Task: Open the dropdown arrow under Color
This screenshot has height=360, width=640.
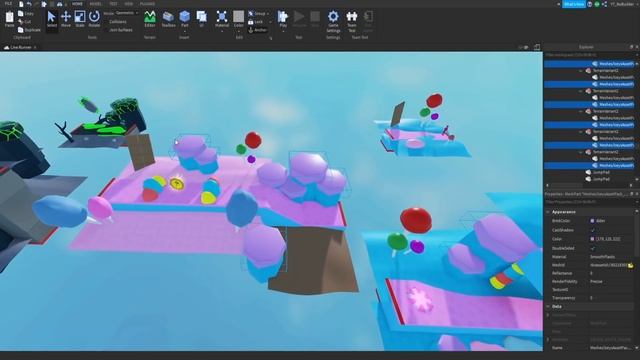Action: 238,31
